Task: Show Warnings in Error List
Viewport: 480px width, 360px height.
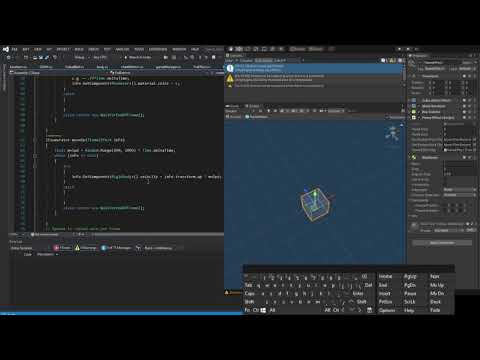Action: click(87, 248)
